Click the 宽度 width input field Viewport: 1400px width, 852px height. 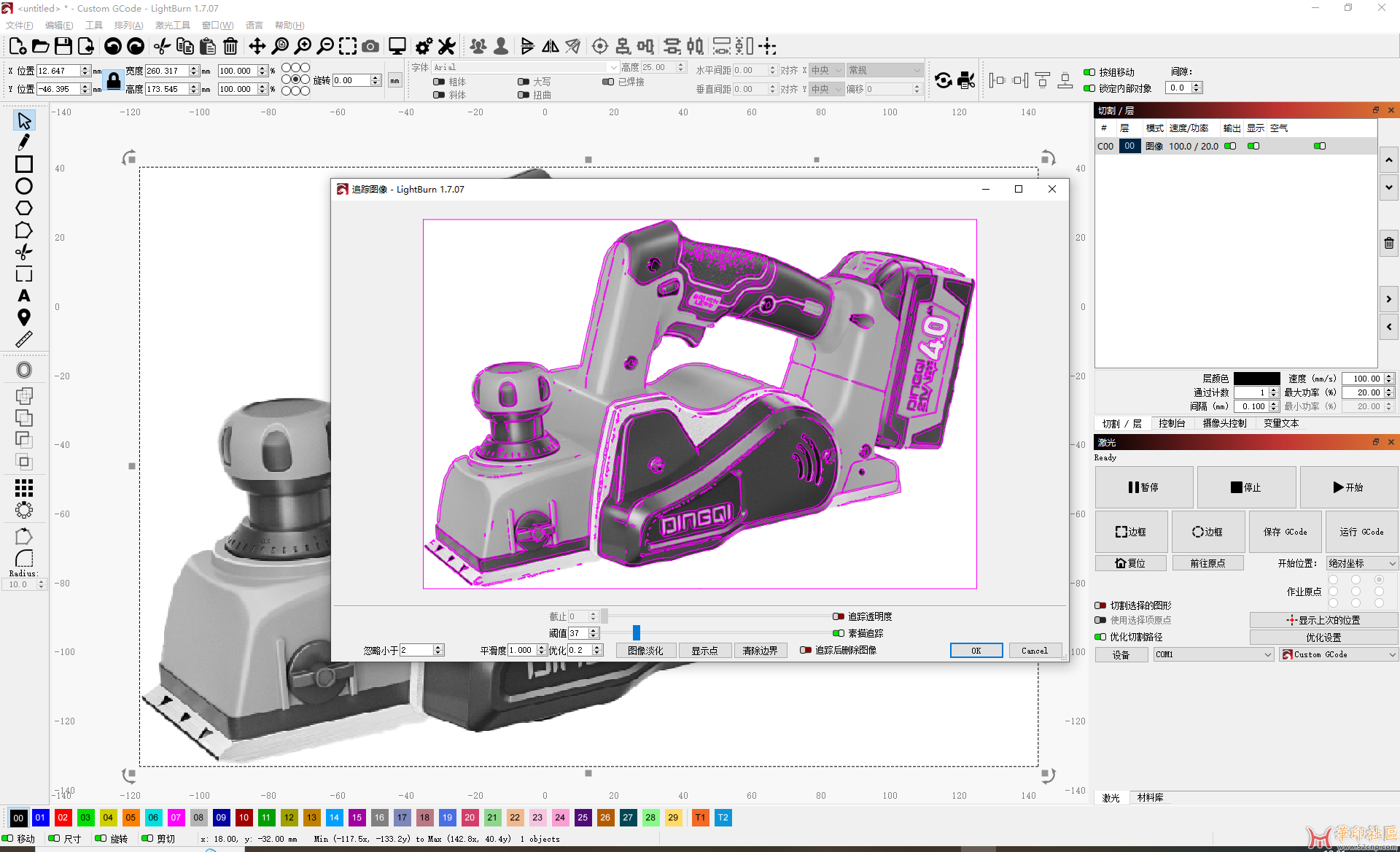tap(167, 71)
